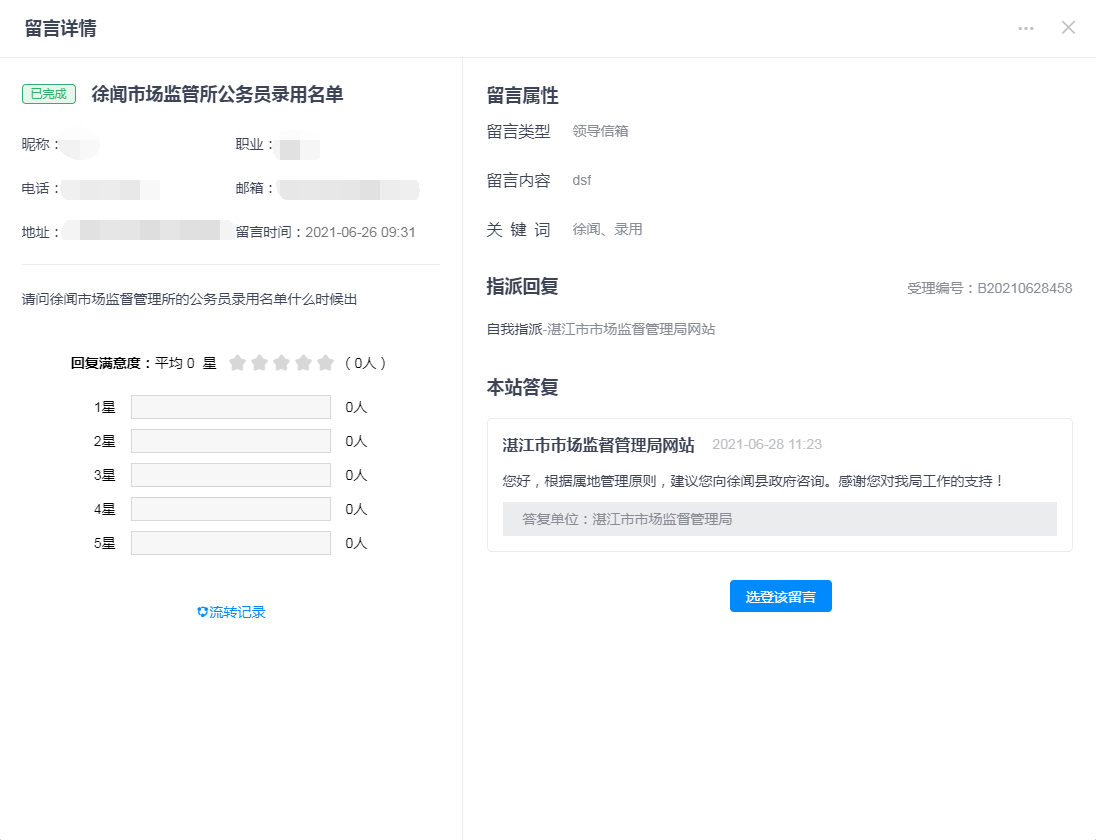Select the second satisfaction rating star
This screenshot has width=1096, height=840.
pos(259,363)
